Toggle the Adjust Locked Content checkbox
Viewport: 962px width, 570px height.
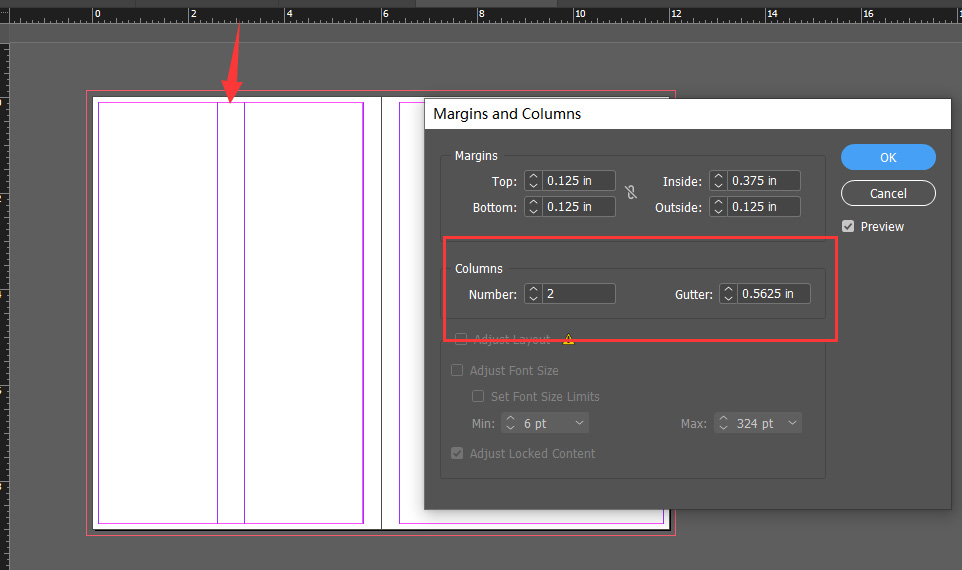tap(457, 453)
